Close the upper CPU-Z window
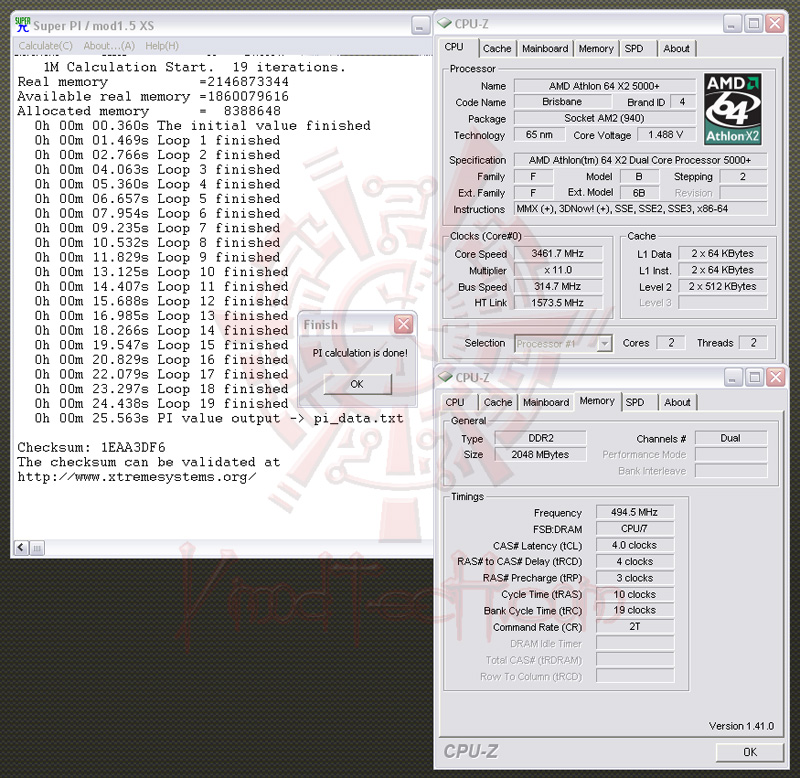 pyautogui.click(x=776, y=23)
